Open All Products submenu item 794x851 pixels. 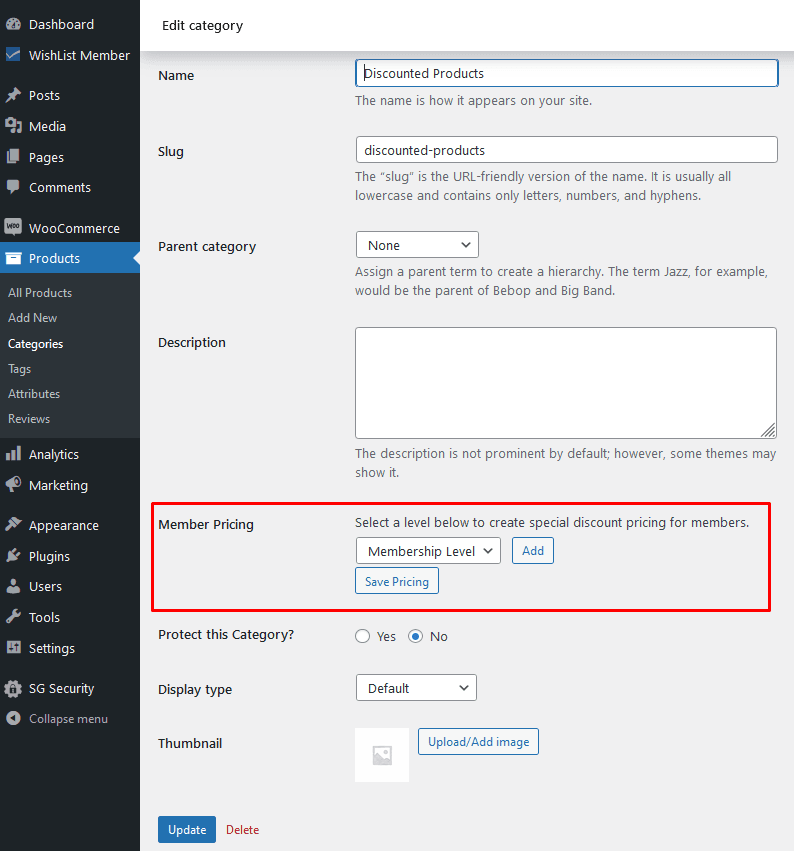pyautogui.click(x=40, y=293)
